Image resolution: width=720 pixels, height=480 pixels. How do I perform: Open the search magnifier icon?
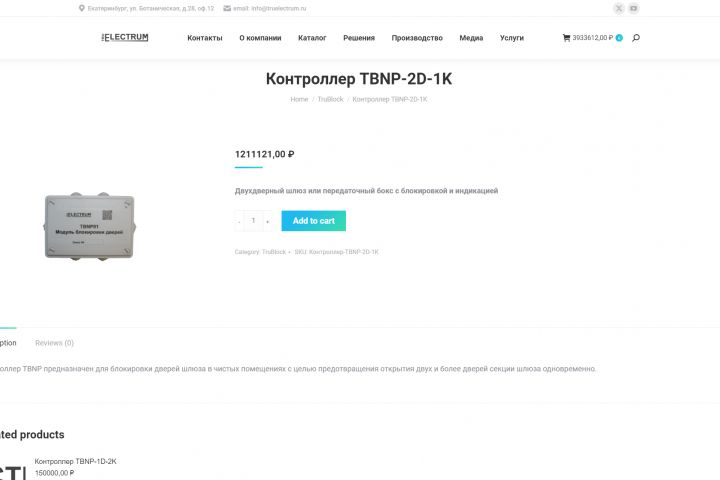[636, 38]
